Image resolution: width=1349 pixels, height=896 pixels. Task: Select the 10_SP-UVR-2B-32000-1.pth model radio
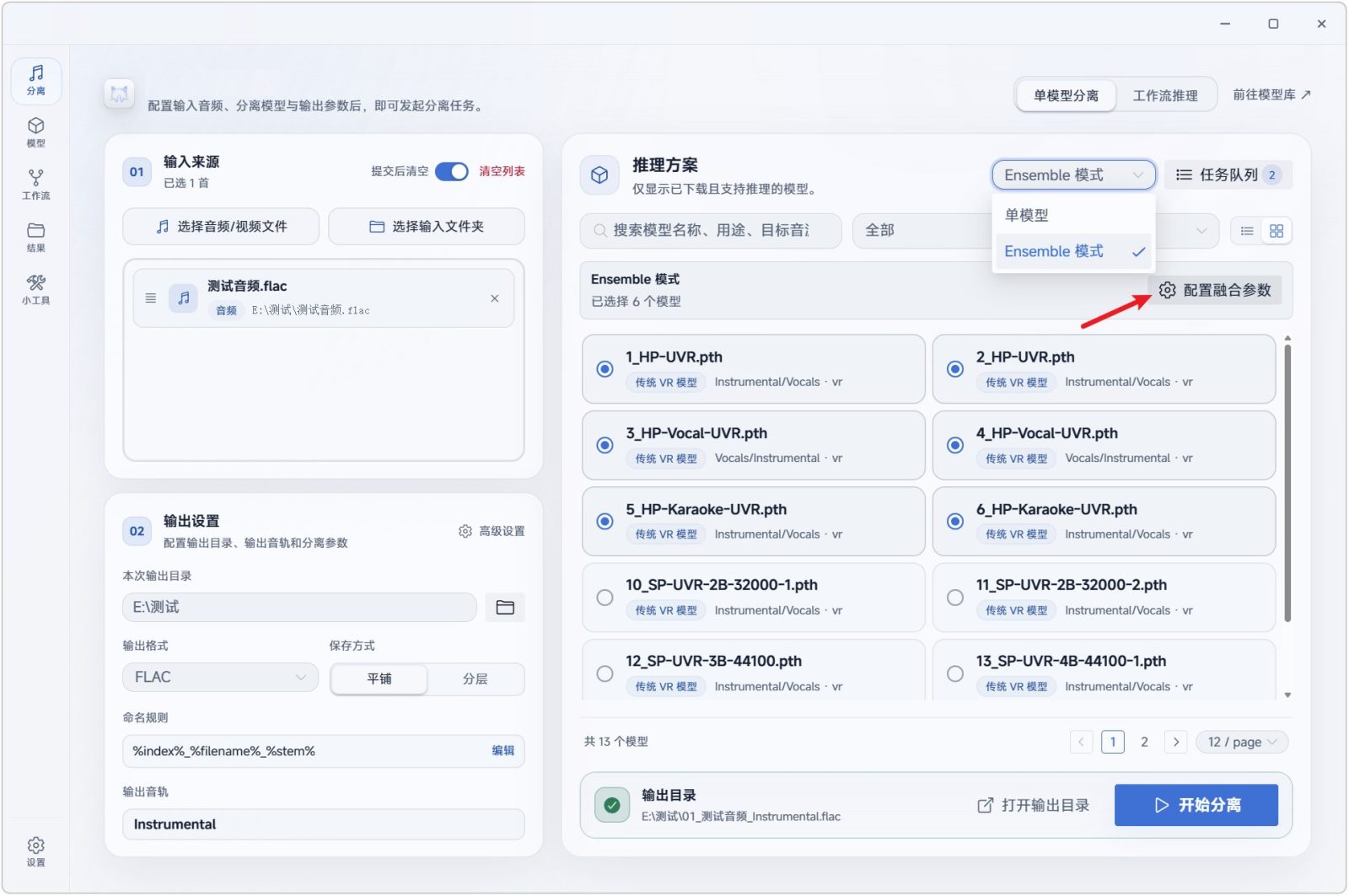click(x=605, y=598)
